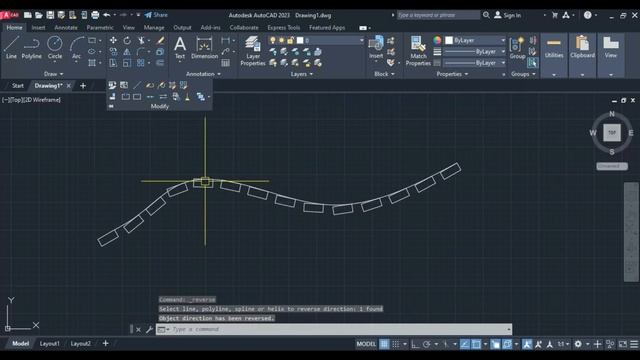Image resolution: width=640 pixels, height=360 pixels.
Task: Expand the Draw panel
Action: [x=53, y=74]
